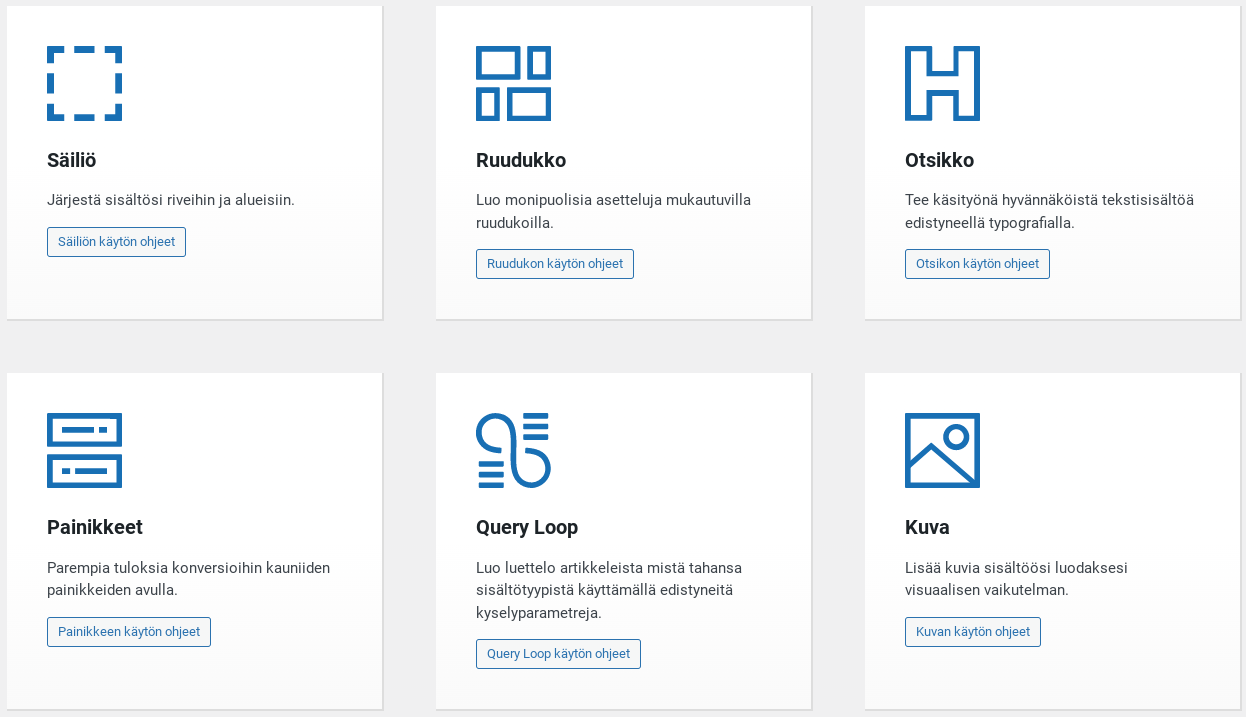Open Kuvan käytön ohjeet
The width and height of the screenshot is (1246, 717).
[x=973, y=632]
